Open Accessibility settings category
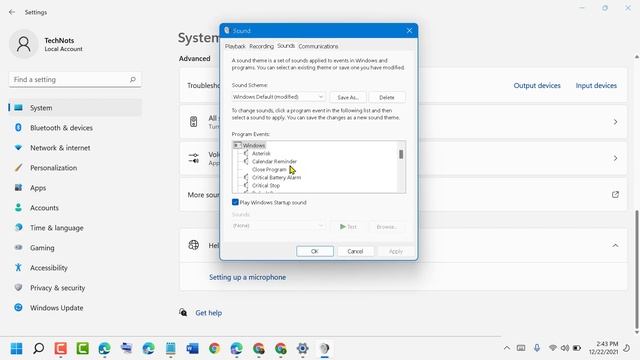This screenshot has width=640, height=360. [x=75, y=268]
